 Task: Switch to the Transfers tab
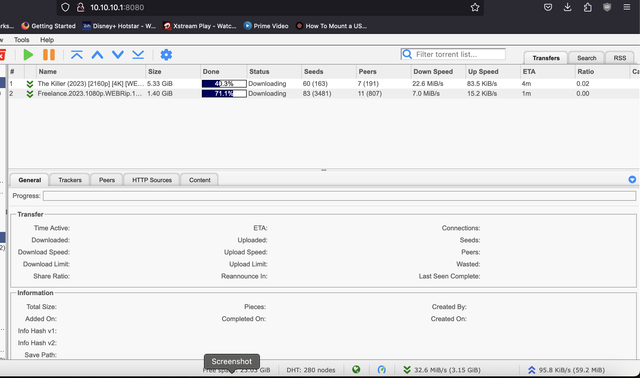pos(546,58)
